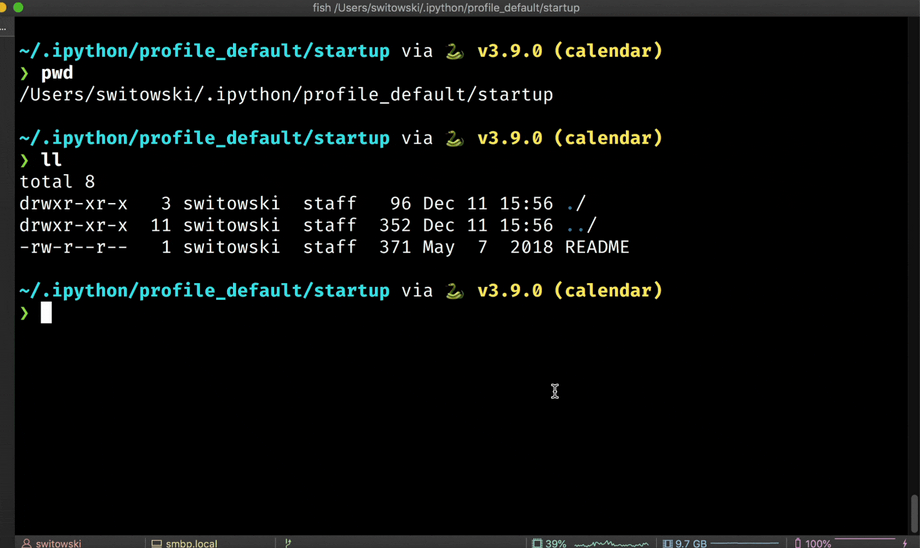This screenshot has width=920, height=548.
Task: Click the 'pwd' command text
Action: point(57,73)
